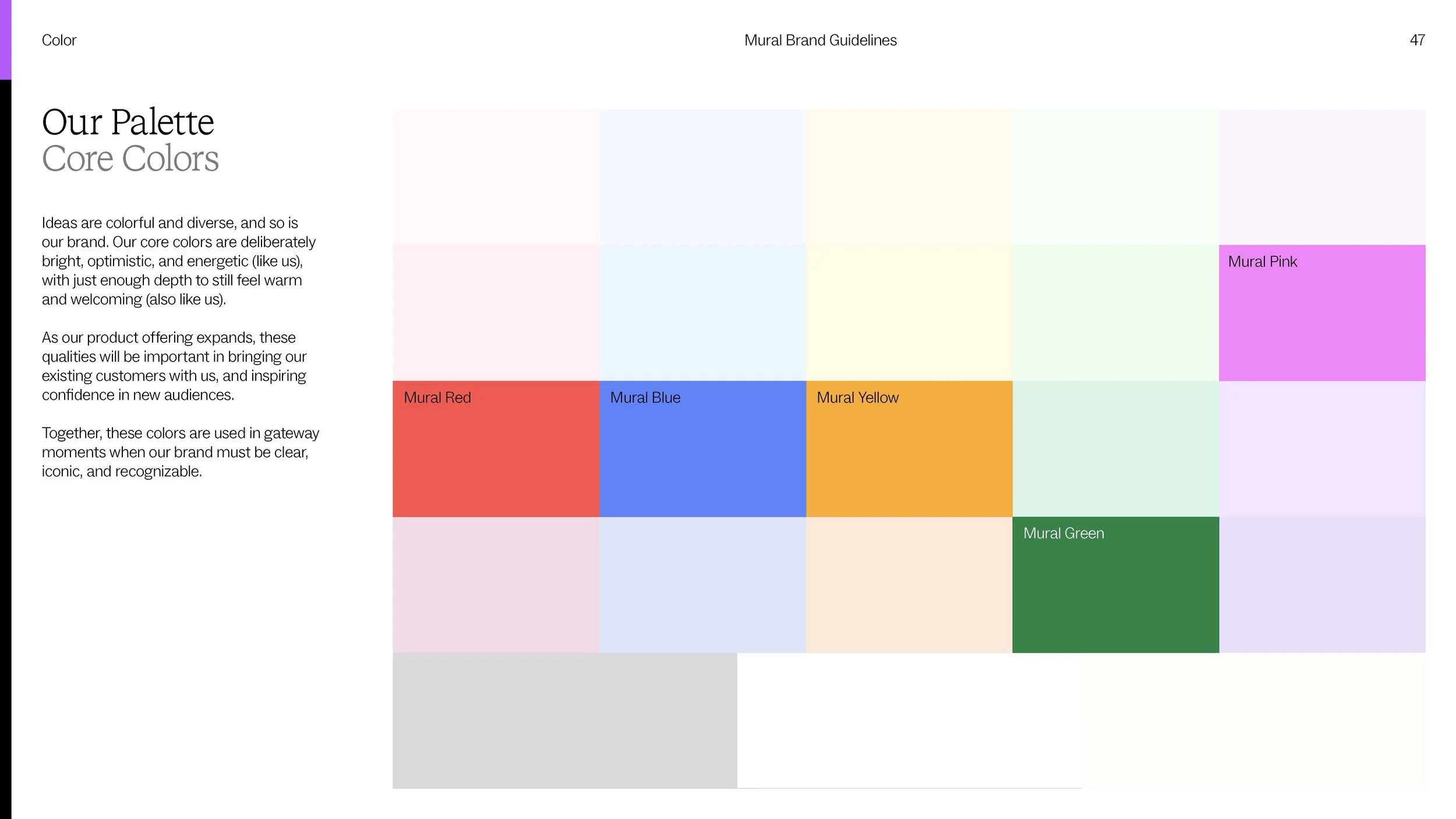This screenshot has height=819, width=1456.
Task: Click the 'Color' section label
Action: [59, 40]
